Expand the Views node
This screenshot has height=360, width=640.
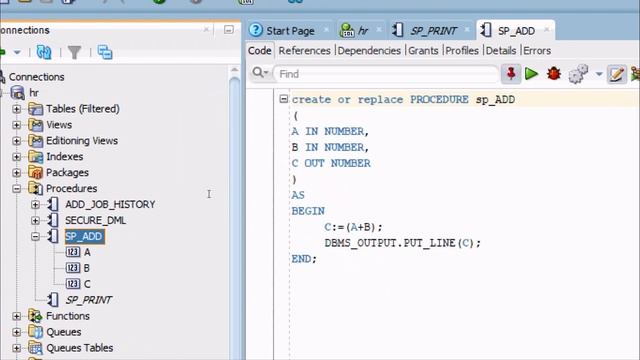click(x=16, y=125)
